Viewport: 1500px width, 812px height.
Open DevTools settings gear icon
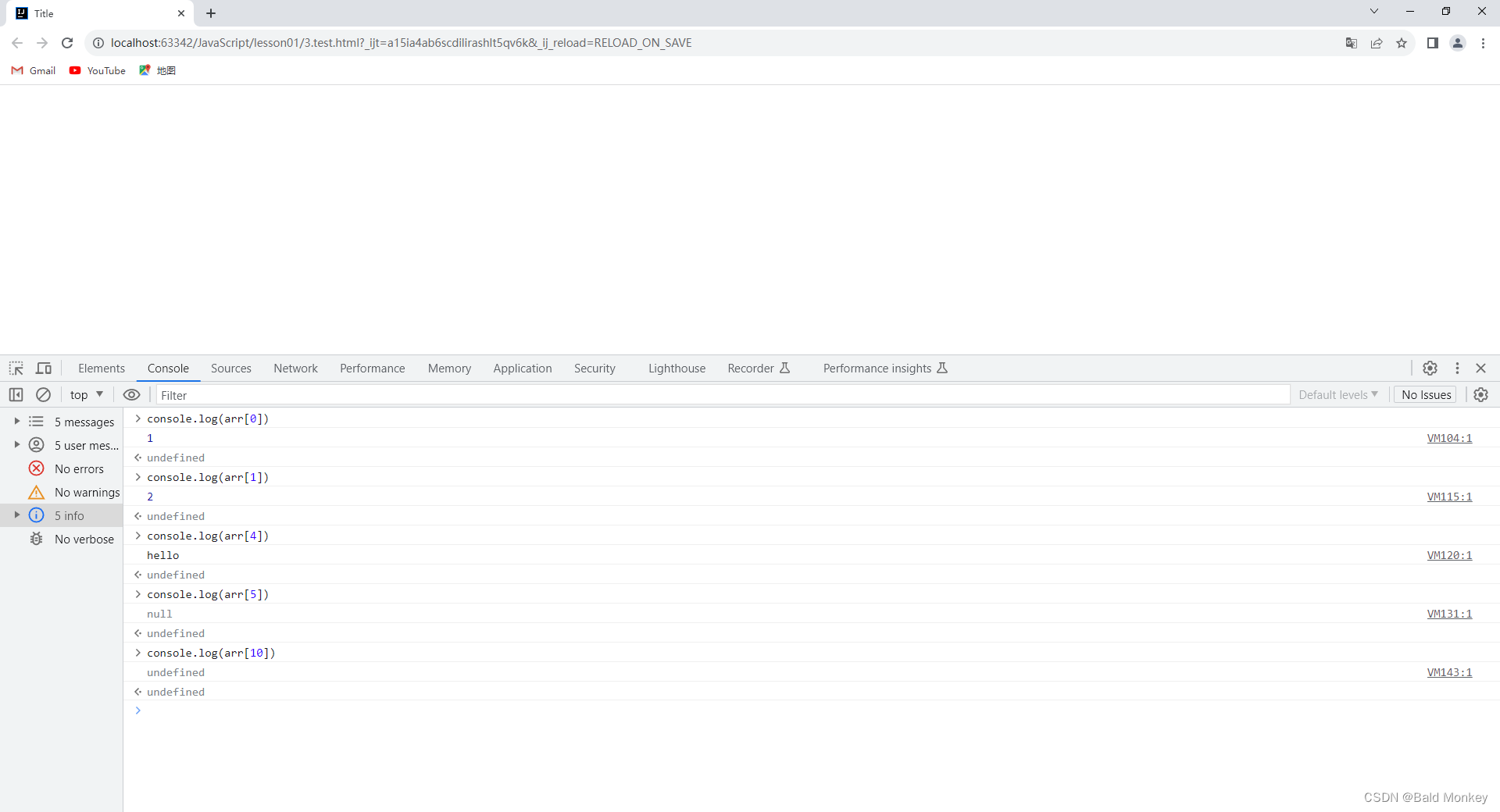[x=1430, y=369]
